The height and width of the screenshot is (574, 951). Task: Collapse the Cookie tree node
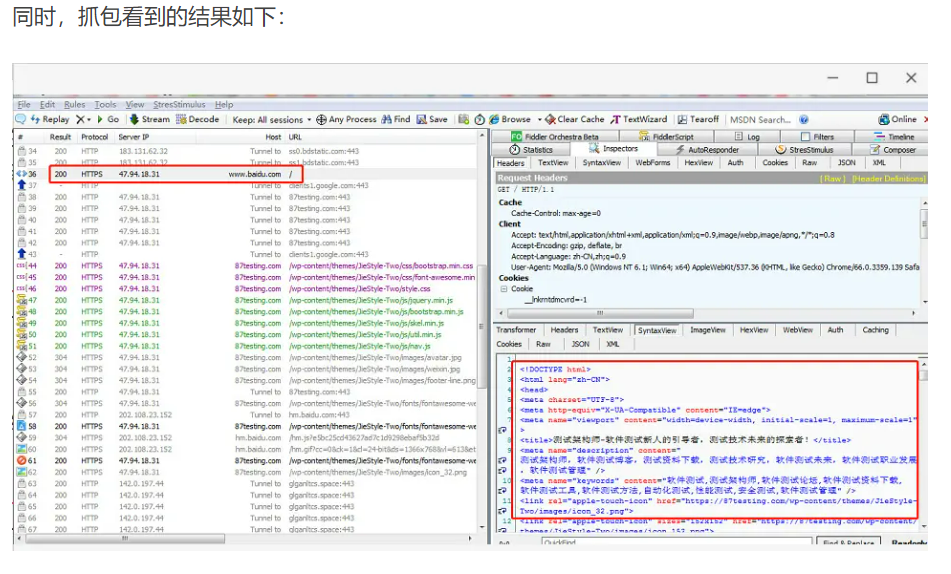[x=504, y=289]
